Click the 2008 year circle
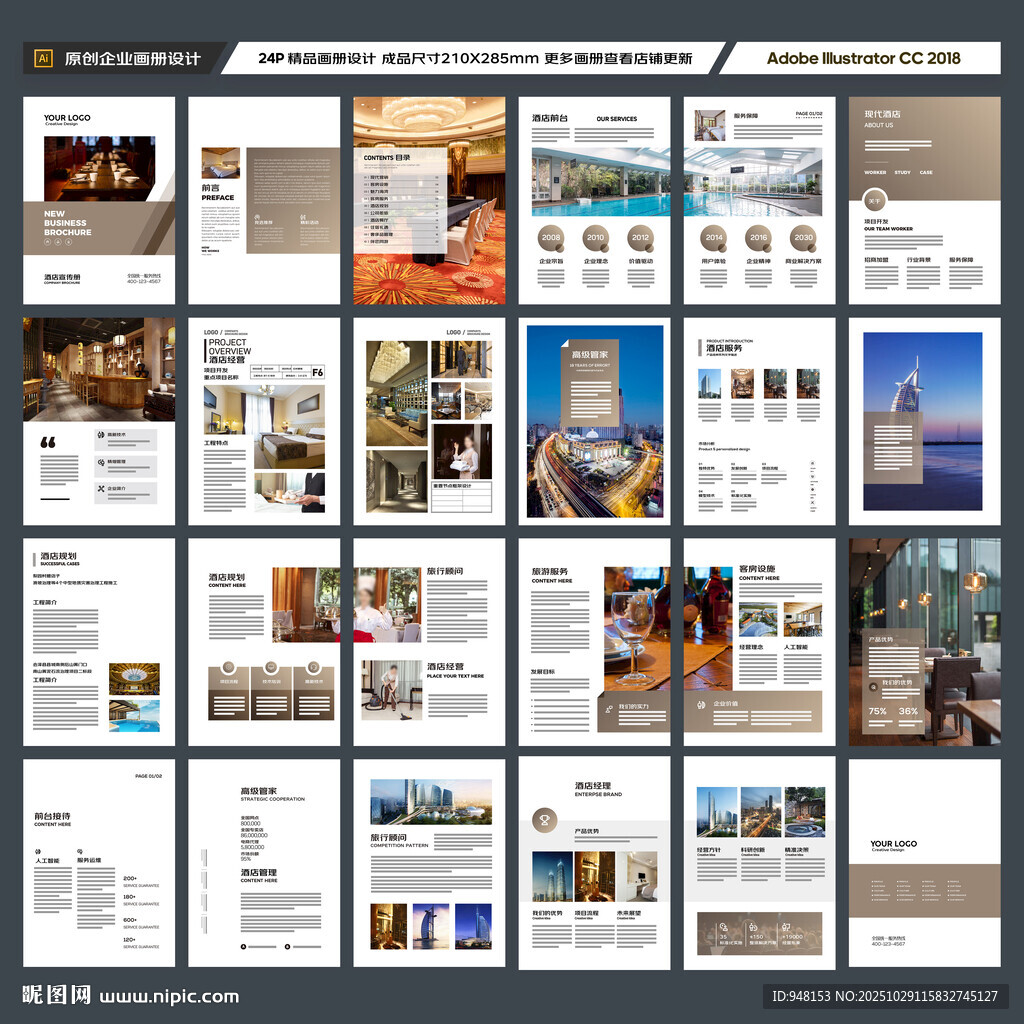The width and height of the screenshot is (1024, 1024). click(x=551, y=238)
